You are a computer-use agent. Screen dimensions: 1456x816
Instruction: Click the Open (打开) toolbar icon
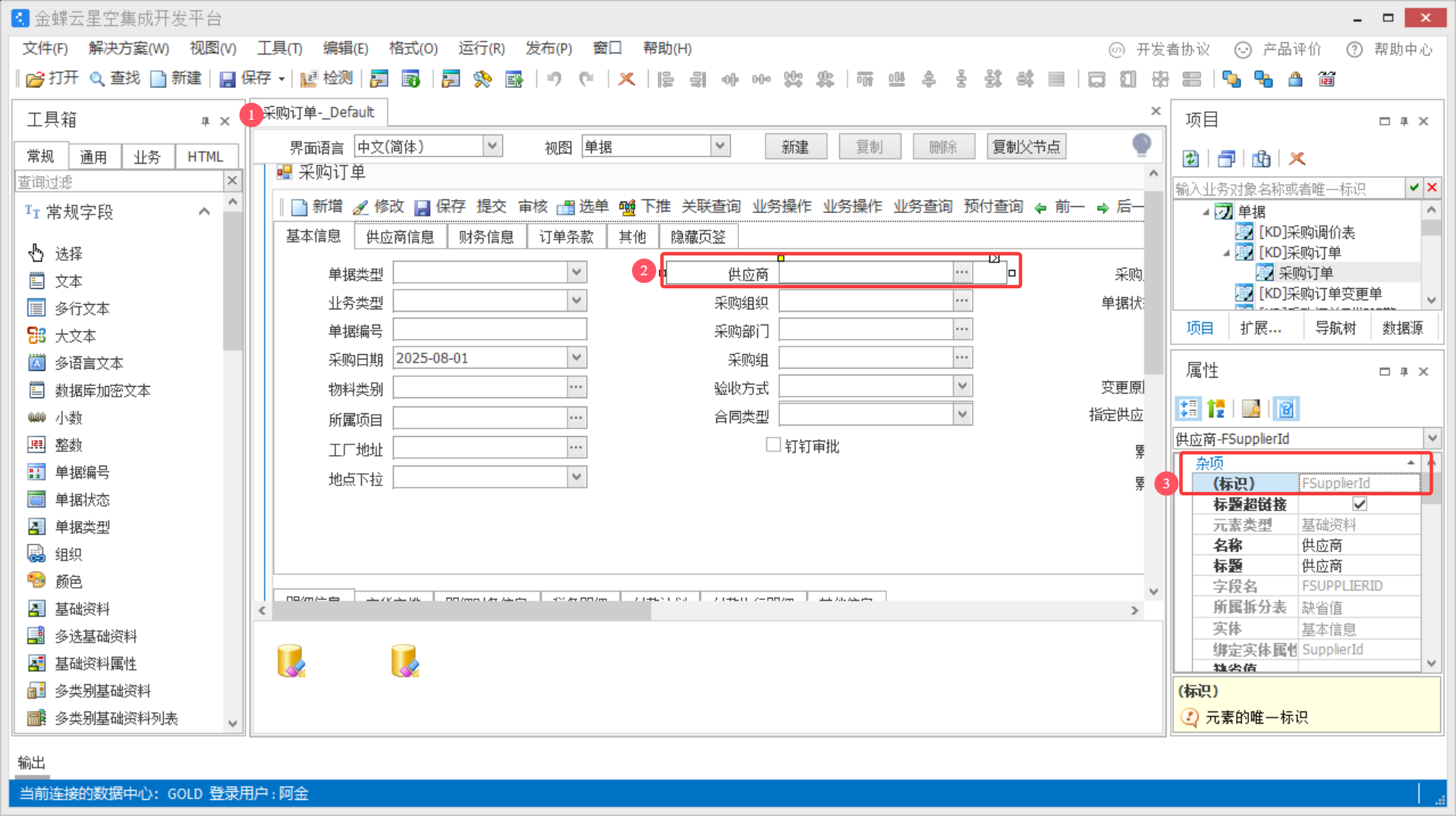[x=36, y=79]
